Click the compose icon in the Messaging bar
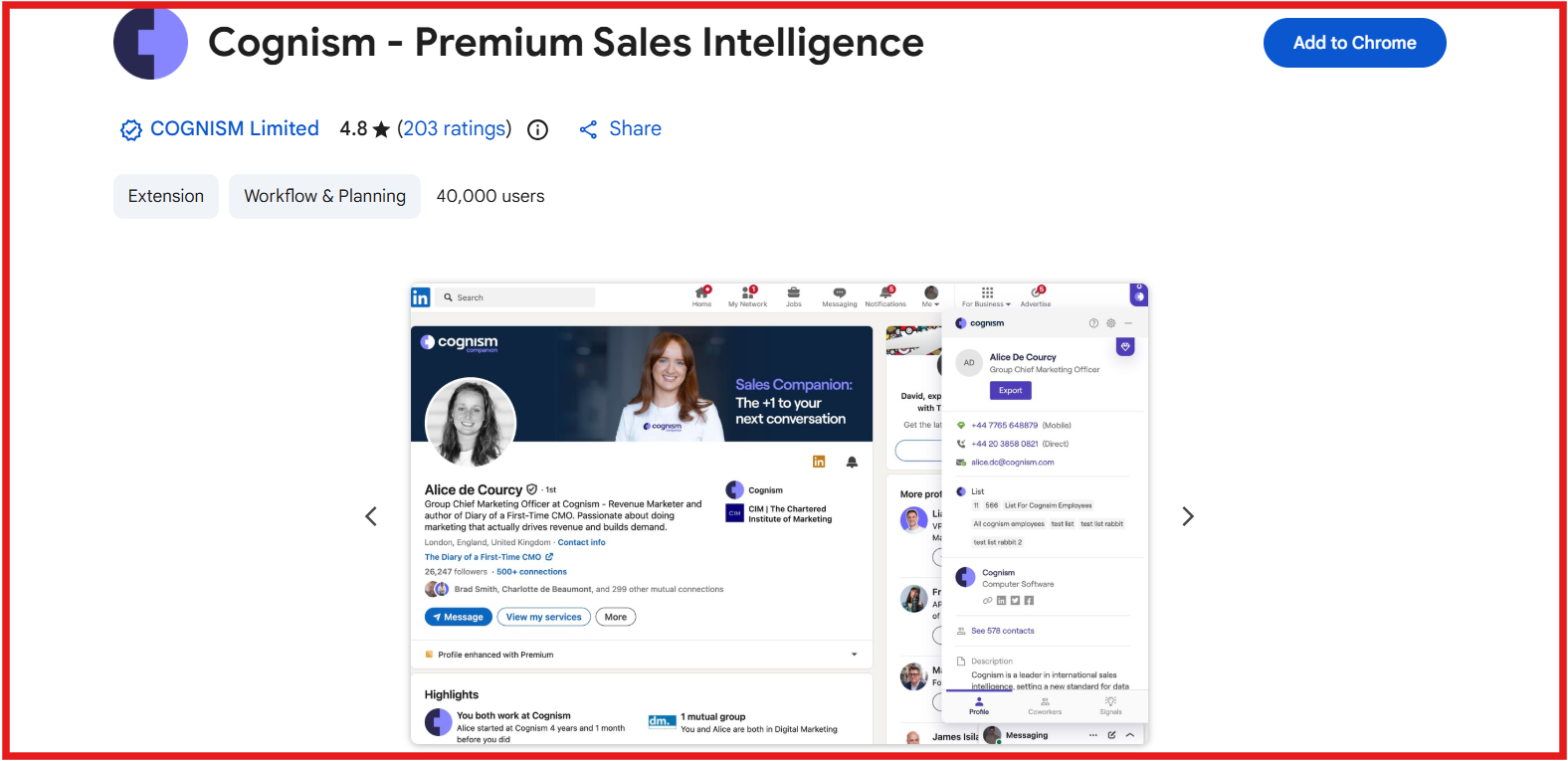This screenshot has width=1568, height=761. 1111,736
